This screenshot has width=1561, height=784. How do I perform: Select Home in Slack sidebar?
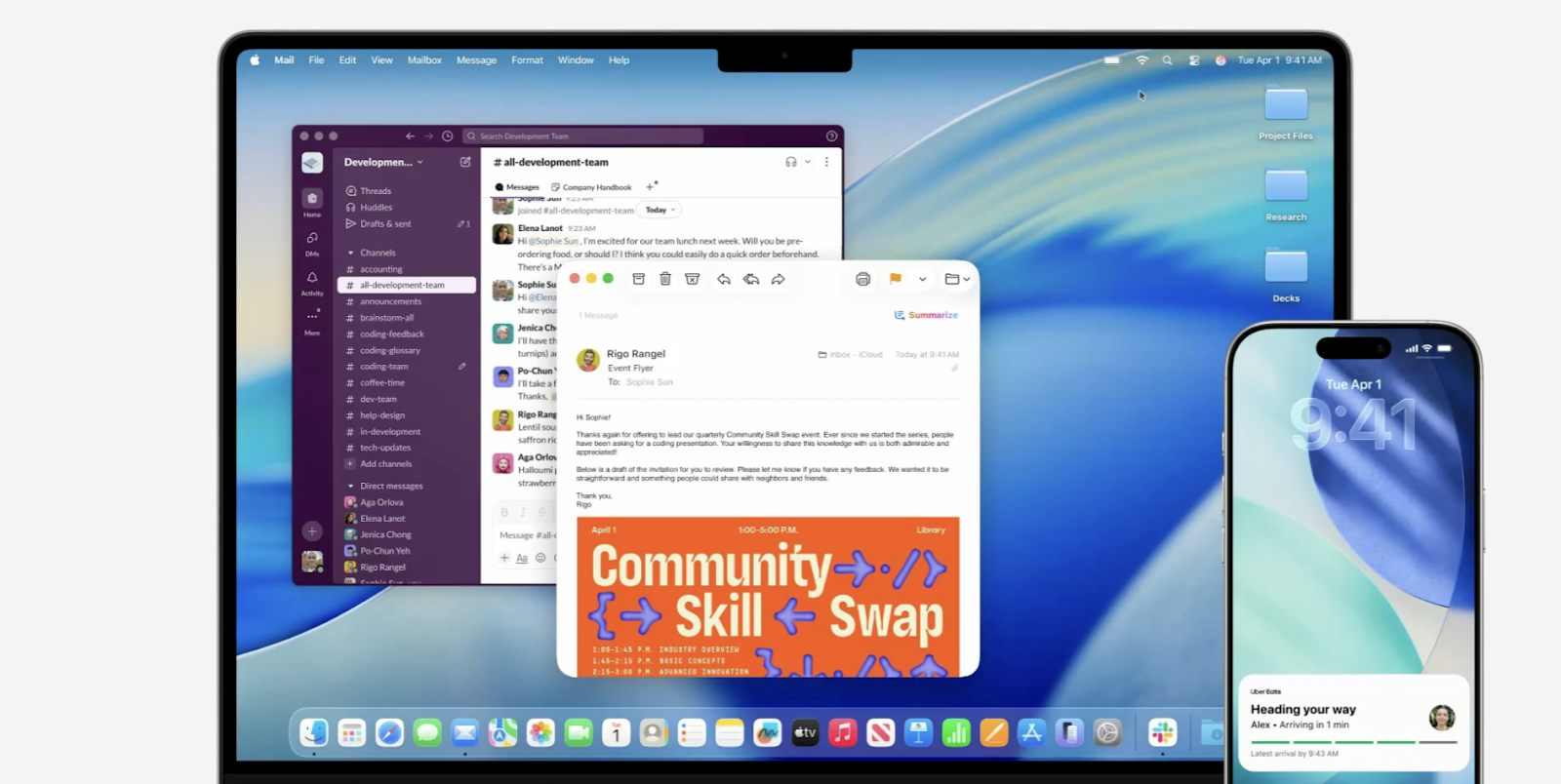(x=312, y=203)
